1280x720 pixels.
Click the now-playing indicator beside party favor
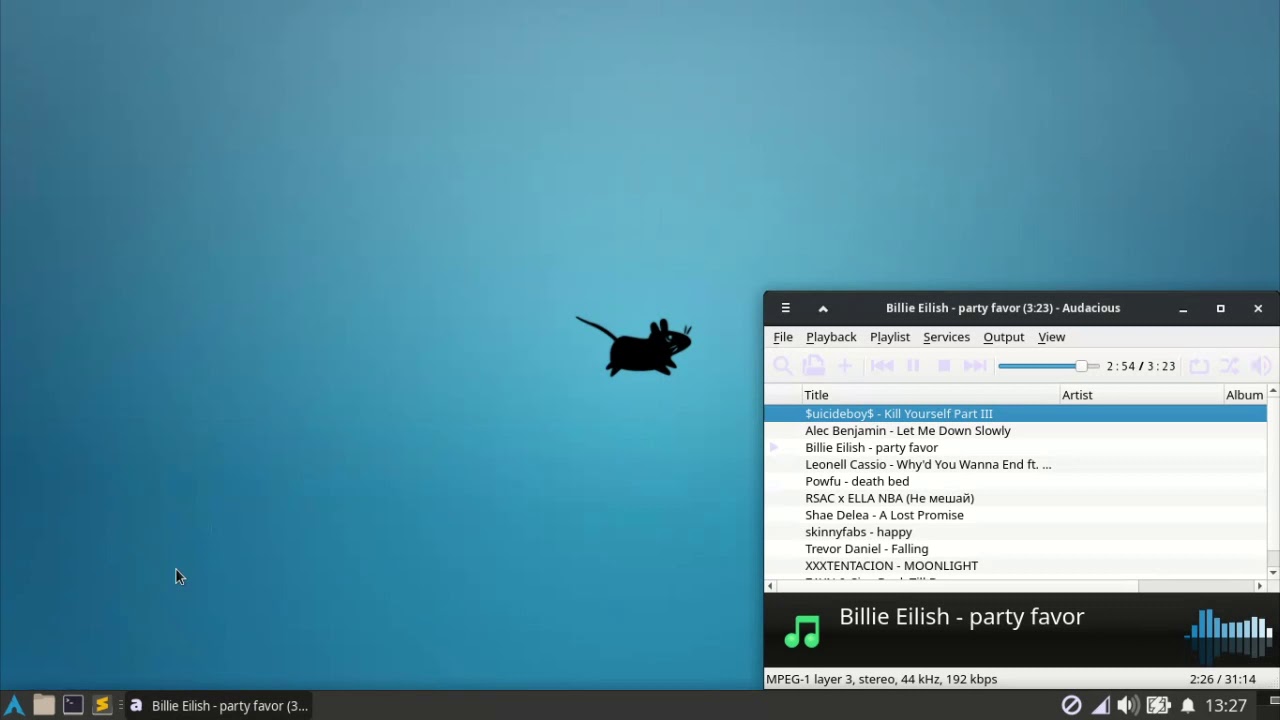(x=774, y=448)
